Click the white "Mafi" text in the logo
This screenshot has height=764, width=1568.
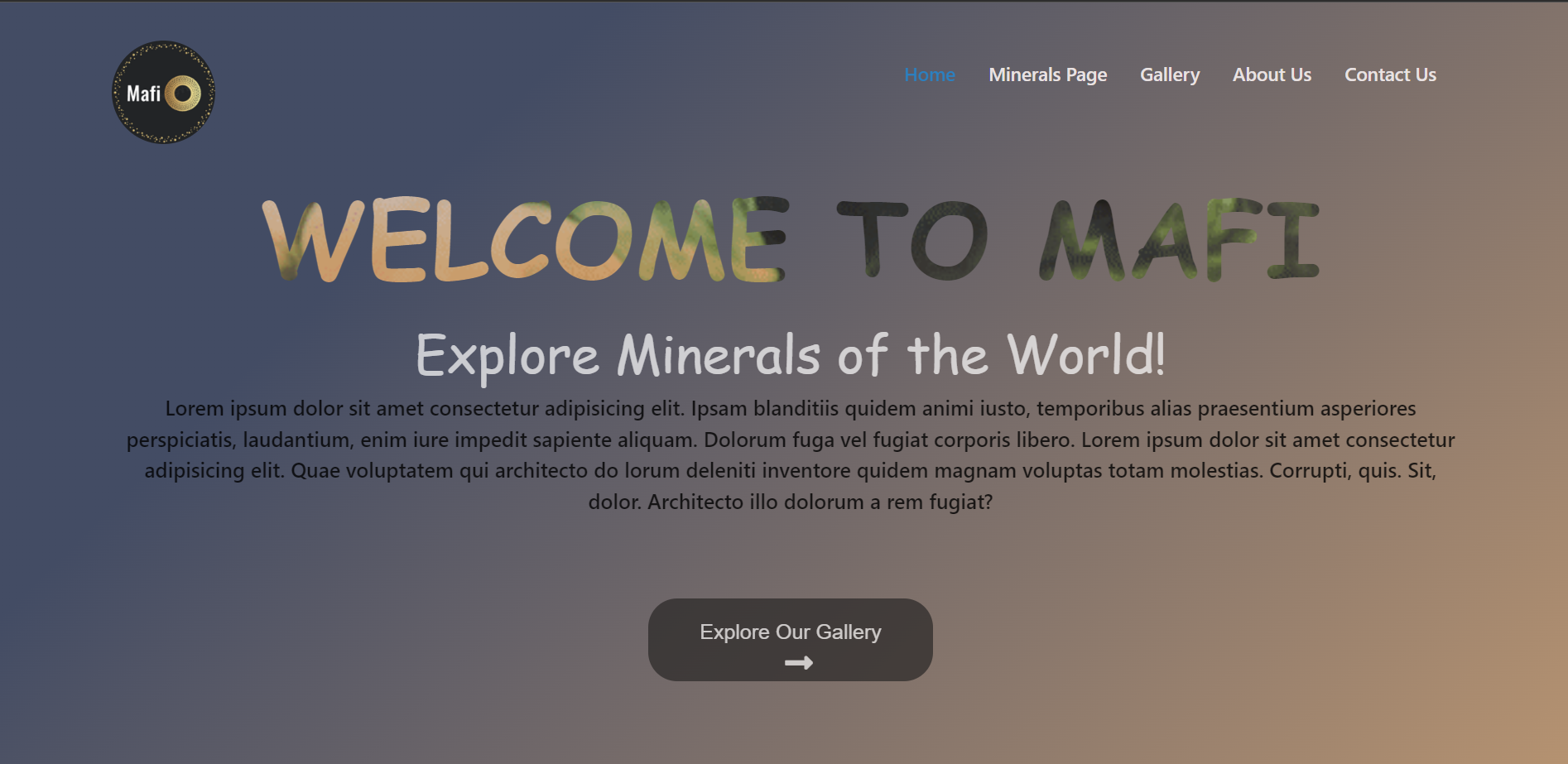click(x=143, y=94)
